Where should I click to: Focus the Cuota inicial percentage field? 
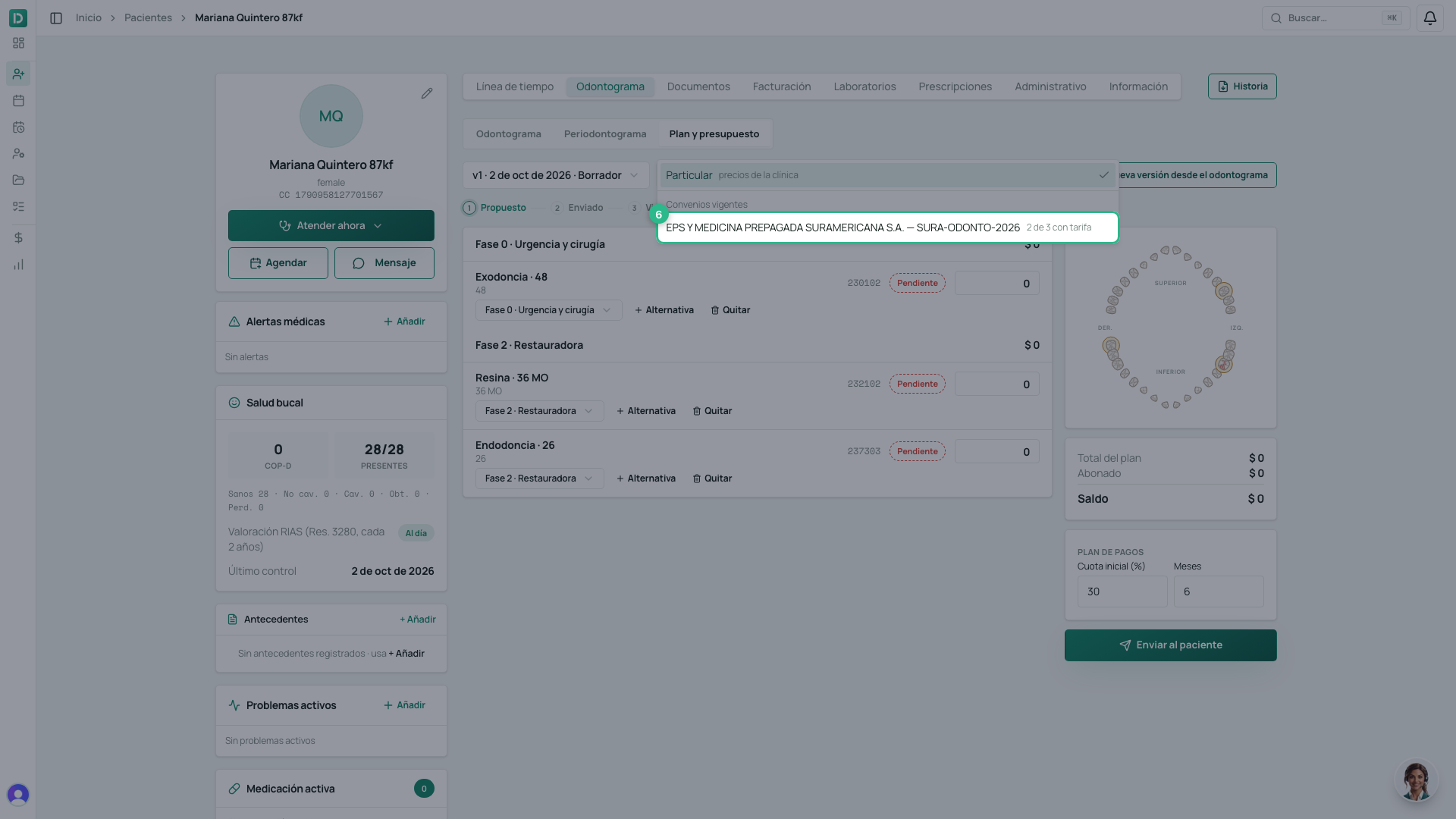coord(1122,591)
